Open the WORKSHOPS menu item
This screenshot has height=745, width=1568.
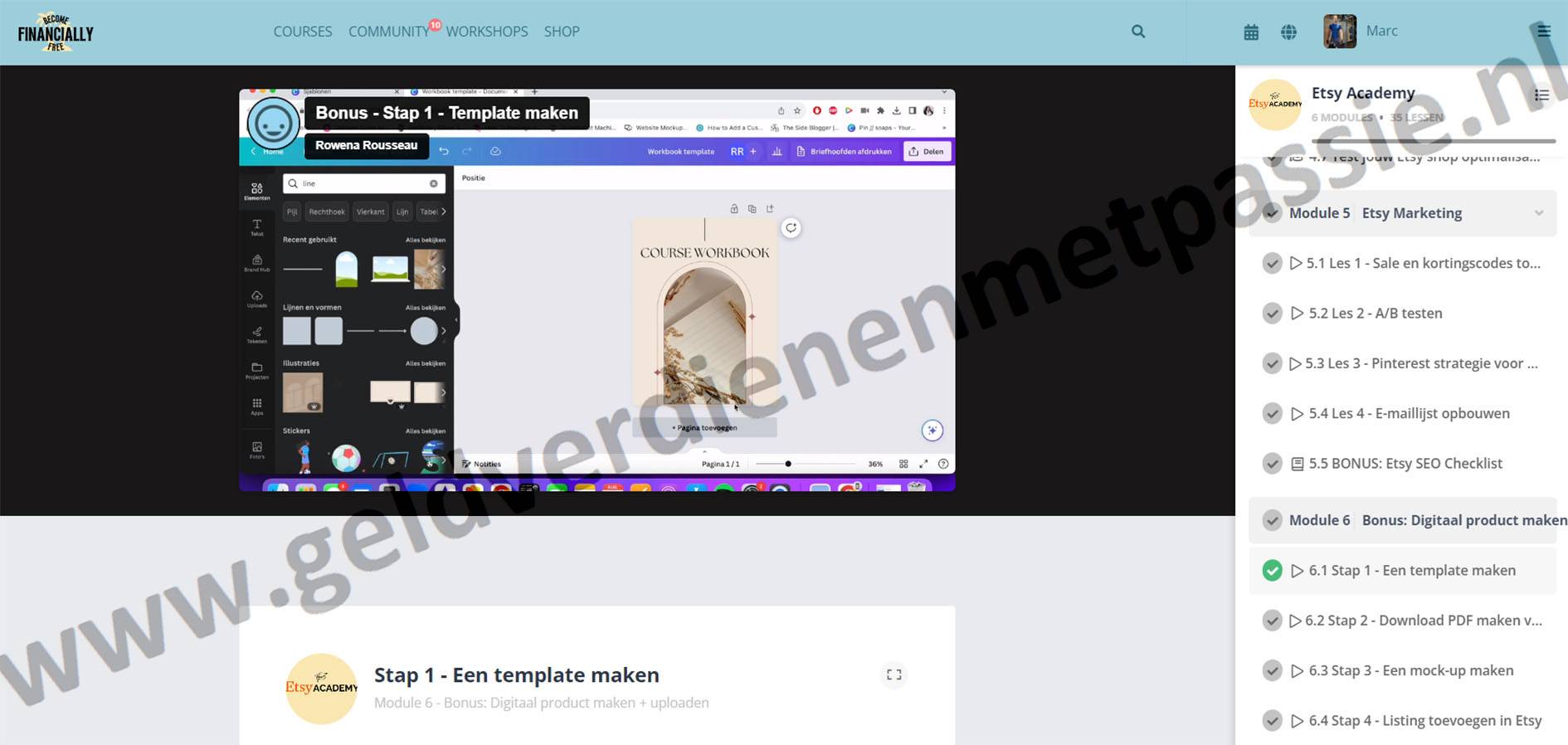click(487, 32)
